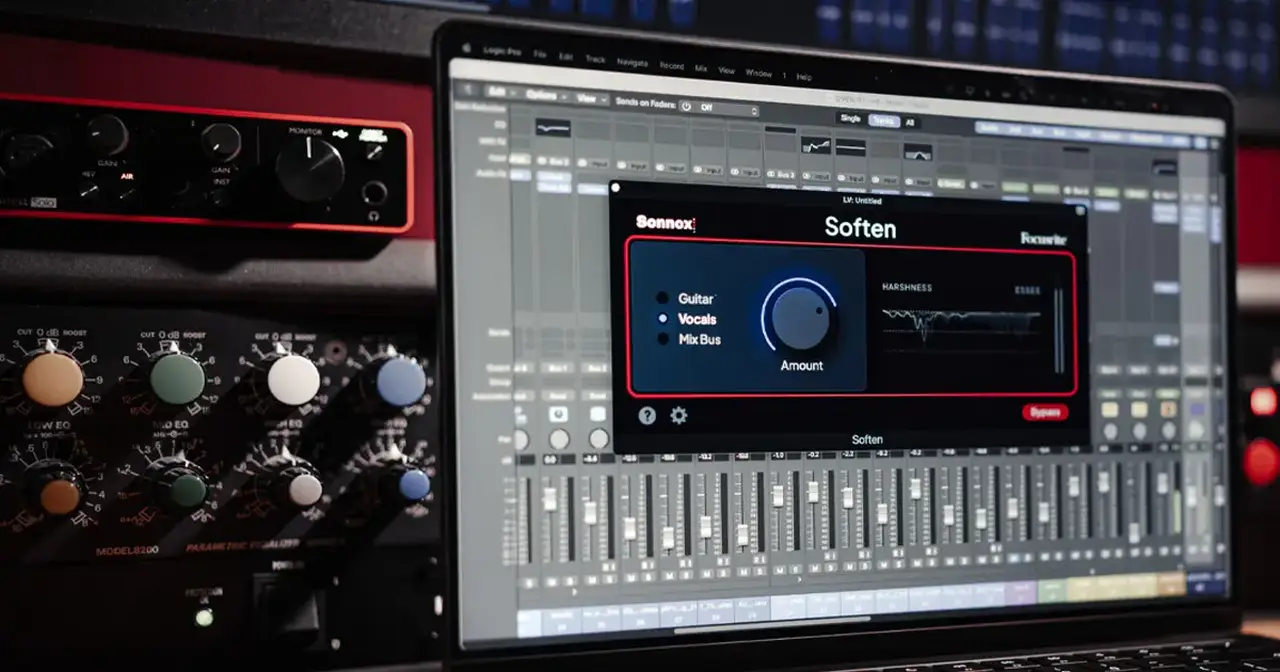Select the Mix Bus mode radio button
This screenshot has height=672, width=1280.
click(x=662, y=339)
